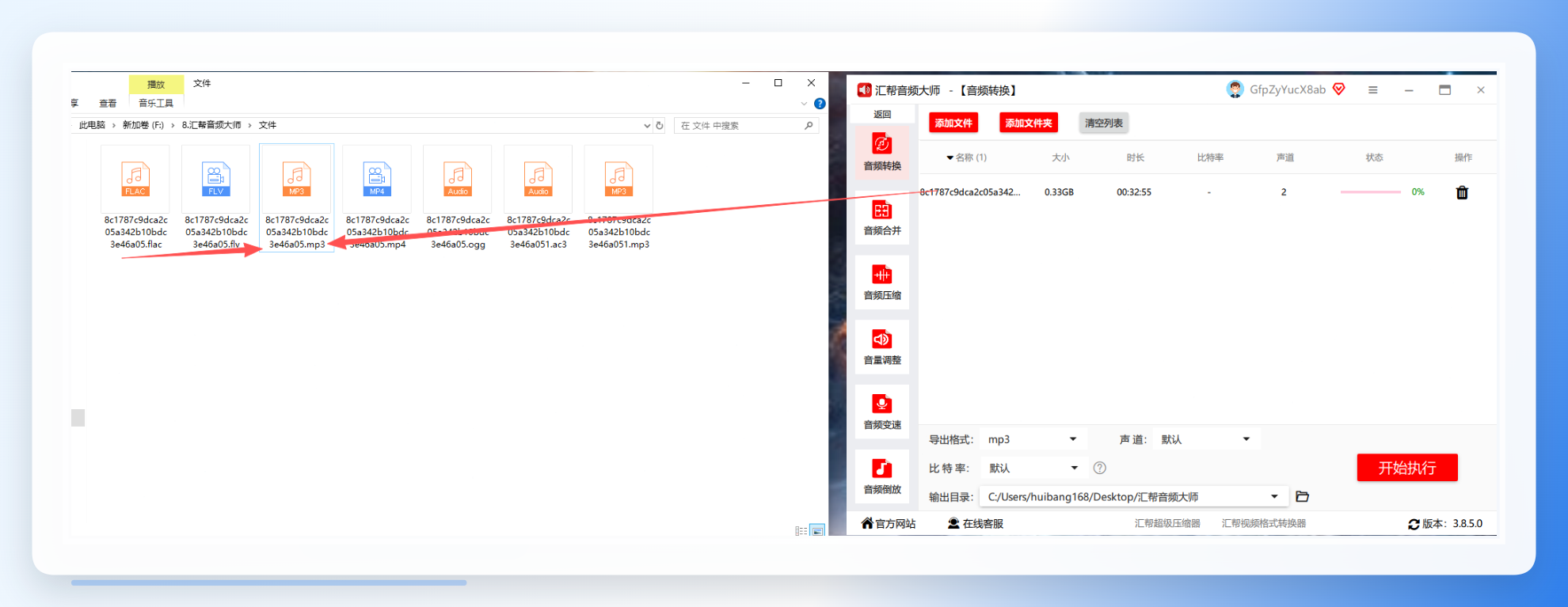Expand the 输出目录 output path dropdown
This screenshot has width=1568, height=607.
(x=1274, y=497)
